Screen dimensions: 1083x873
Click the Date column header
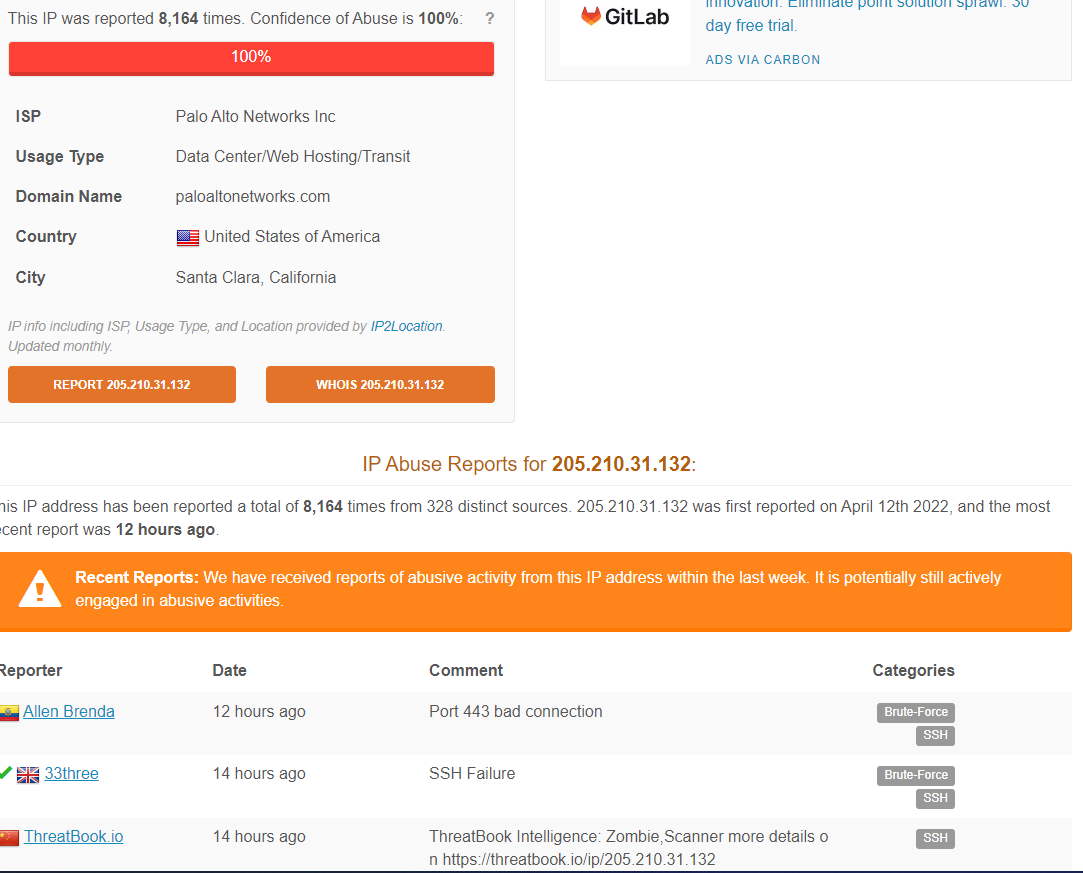tap(229, 671)
